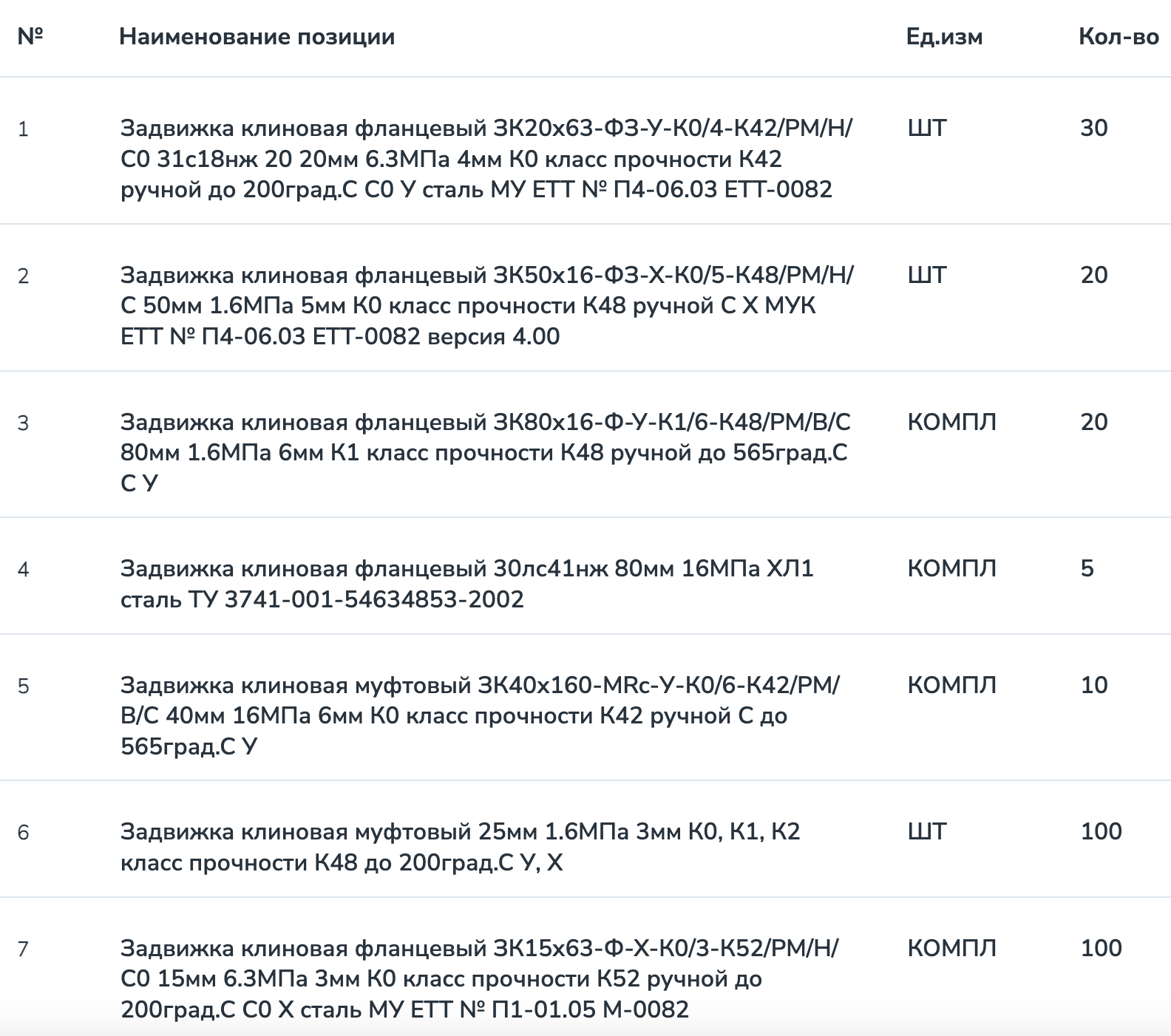Image resolution: width=1171 pixels, height=1036 pixels.
Task: Select the ЗК15х63-Ф-Х valve item name
Action: (x=481, y=979)
